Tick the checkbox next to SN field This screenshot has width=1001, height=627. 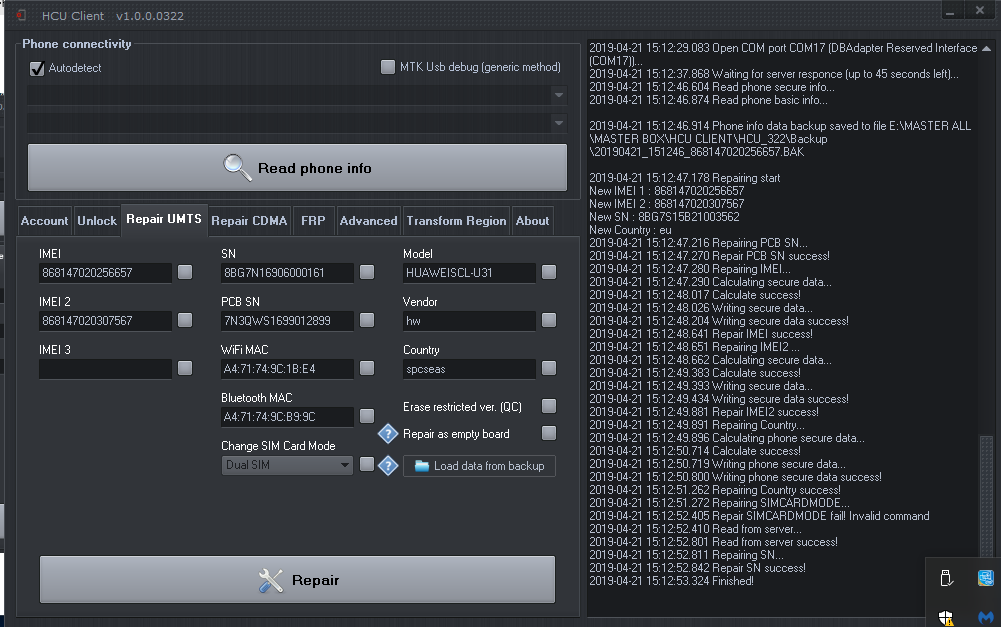coord(367,272)
